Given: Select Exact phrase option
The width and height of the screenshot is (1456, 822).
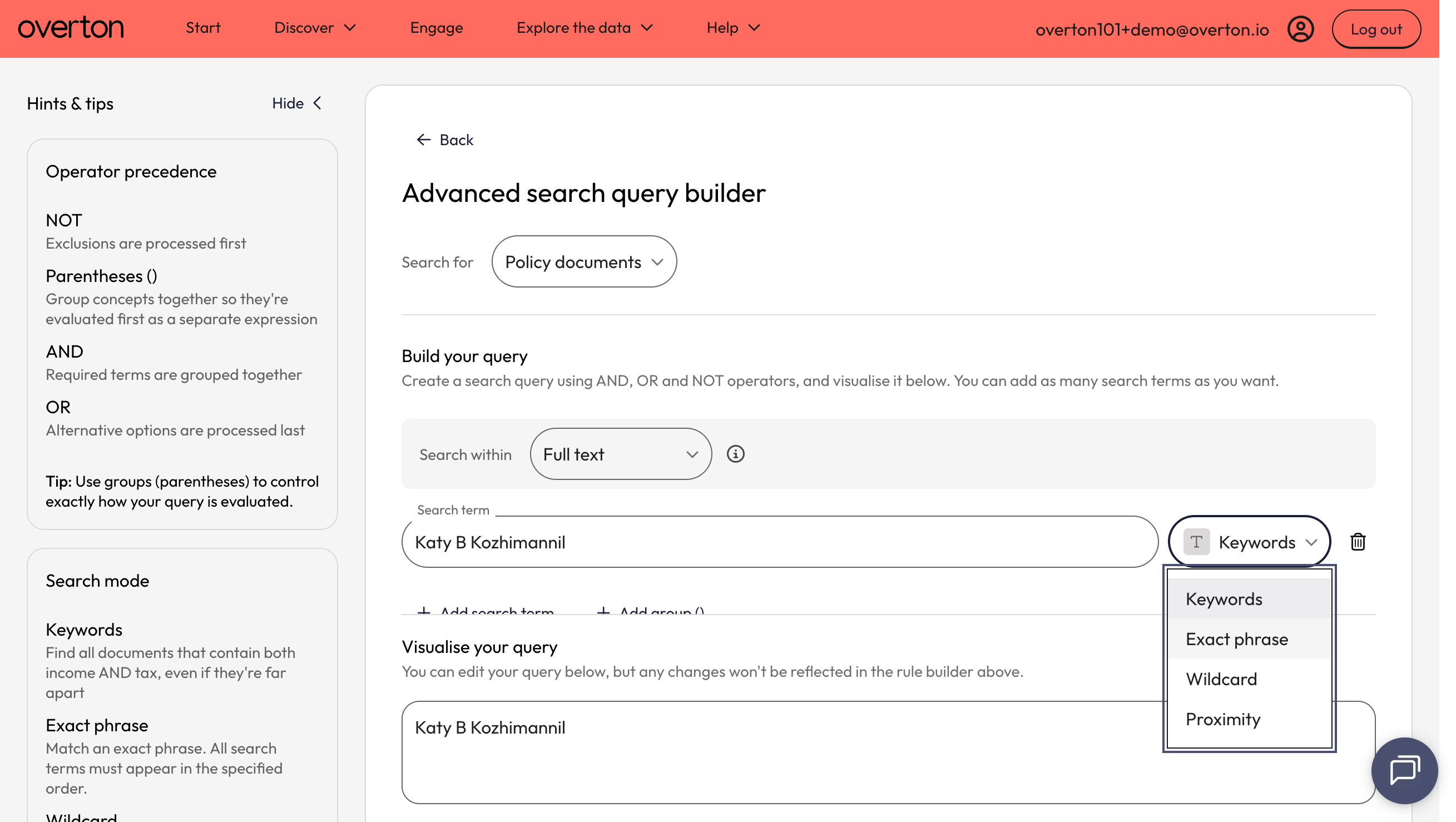Looking at the screenshot, I should coord(1249,638).
